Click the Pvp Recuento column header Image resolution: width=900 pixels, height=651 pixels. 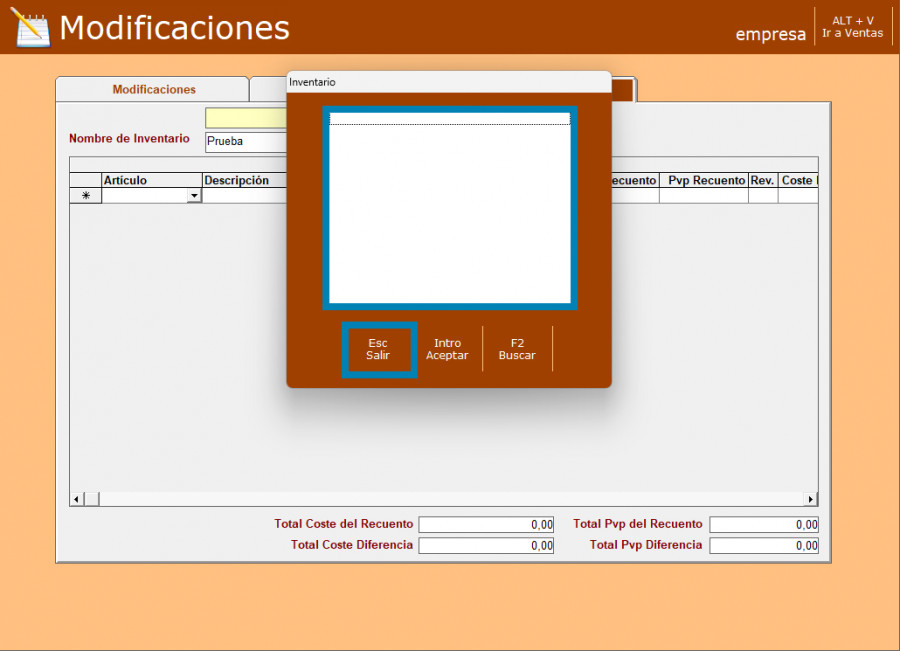706,181
